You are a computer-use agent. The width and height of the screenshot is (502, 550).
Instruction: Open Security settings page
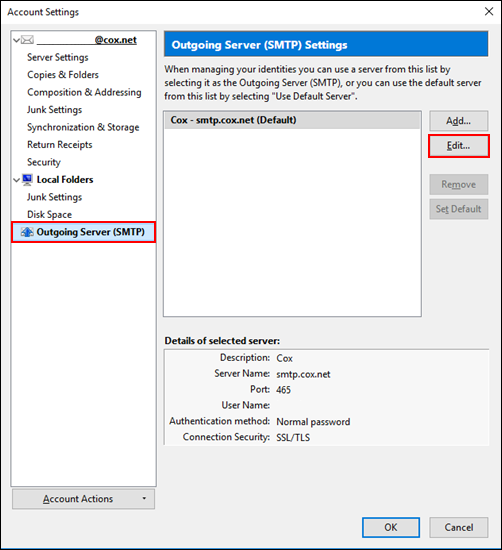click(x=44, y=162)
